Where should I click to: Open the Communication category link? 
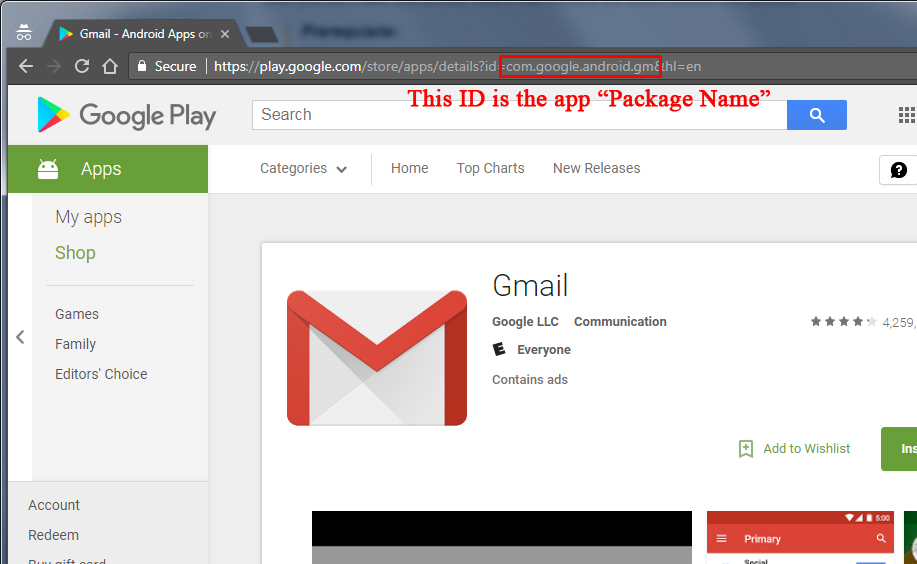620,322
